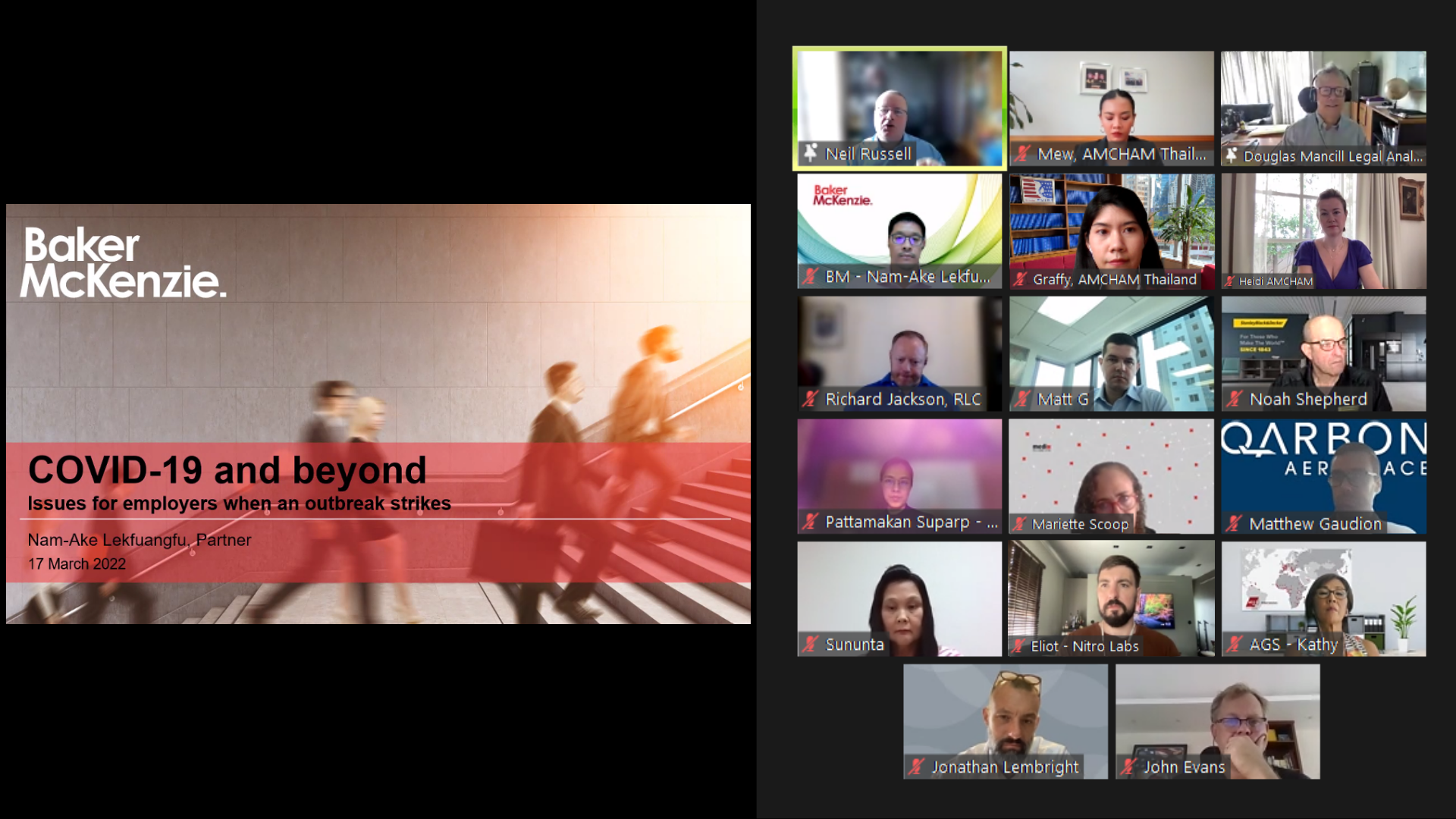Select Matthew Gaudion's Qarbon Aerospace tile
Image resolution: width=1456 pixels, height=819 pixels.
tap(1324, 476)
